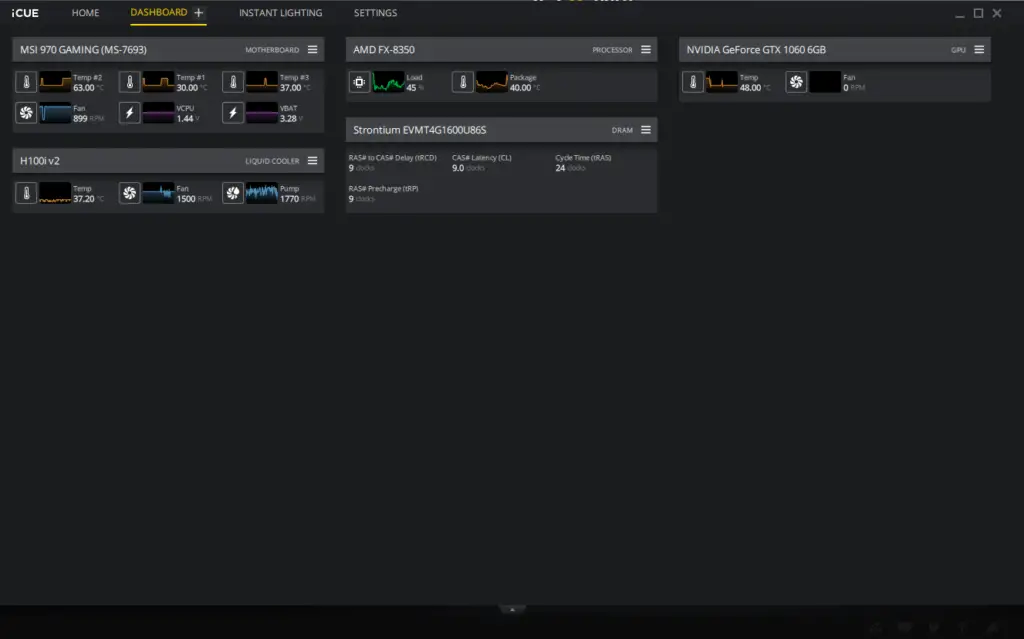Screen dimensions: 1024x639
Task: Click the GTX 1060 Temp thermometer icon
Action: 693,82
